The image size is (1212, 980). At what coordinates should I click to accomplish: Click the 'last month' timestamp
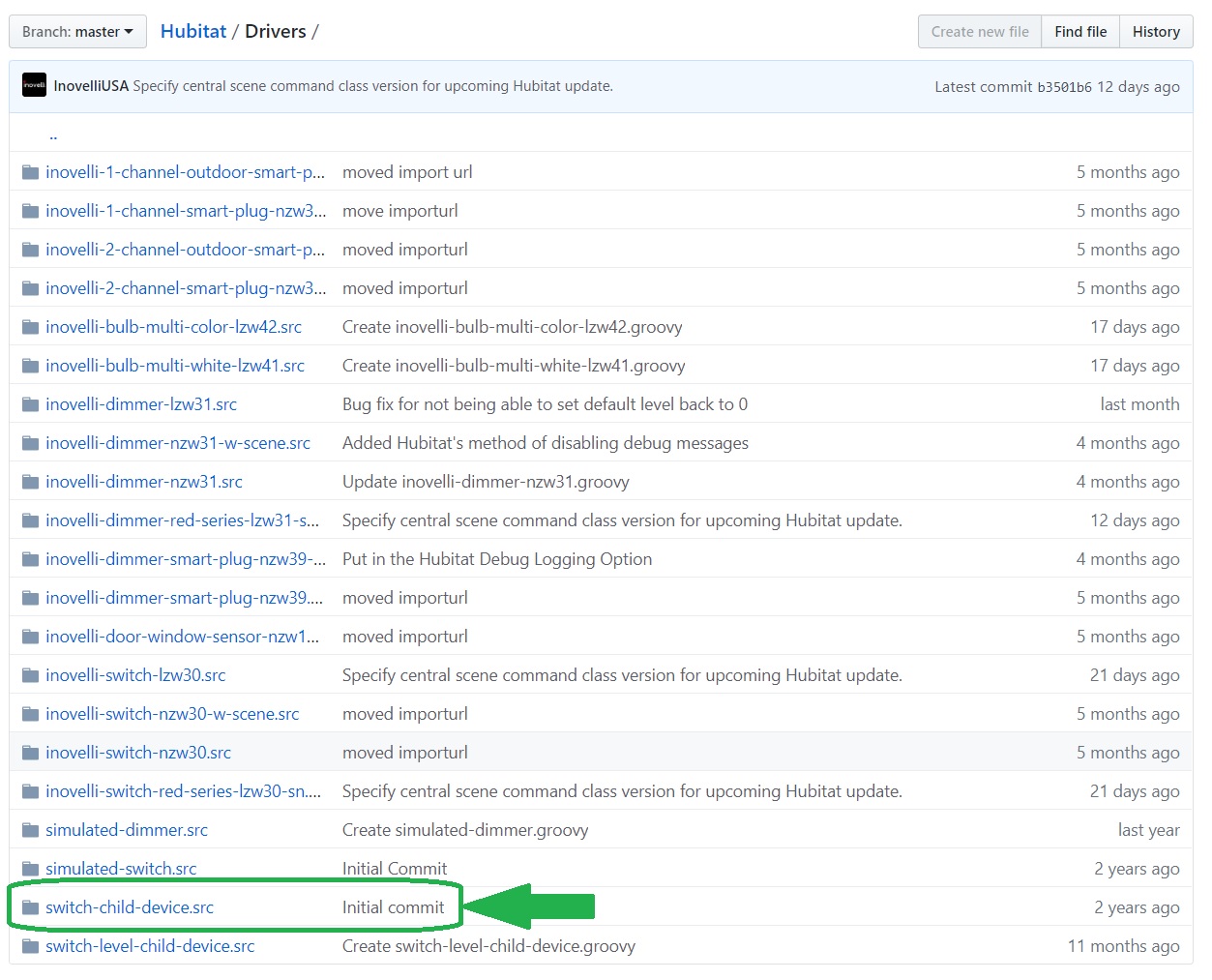pos(1139,404)
